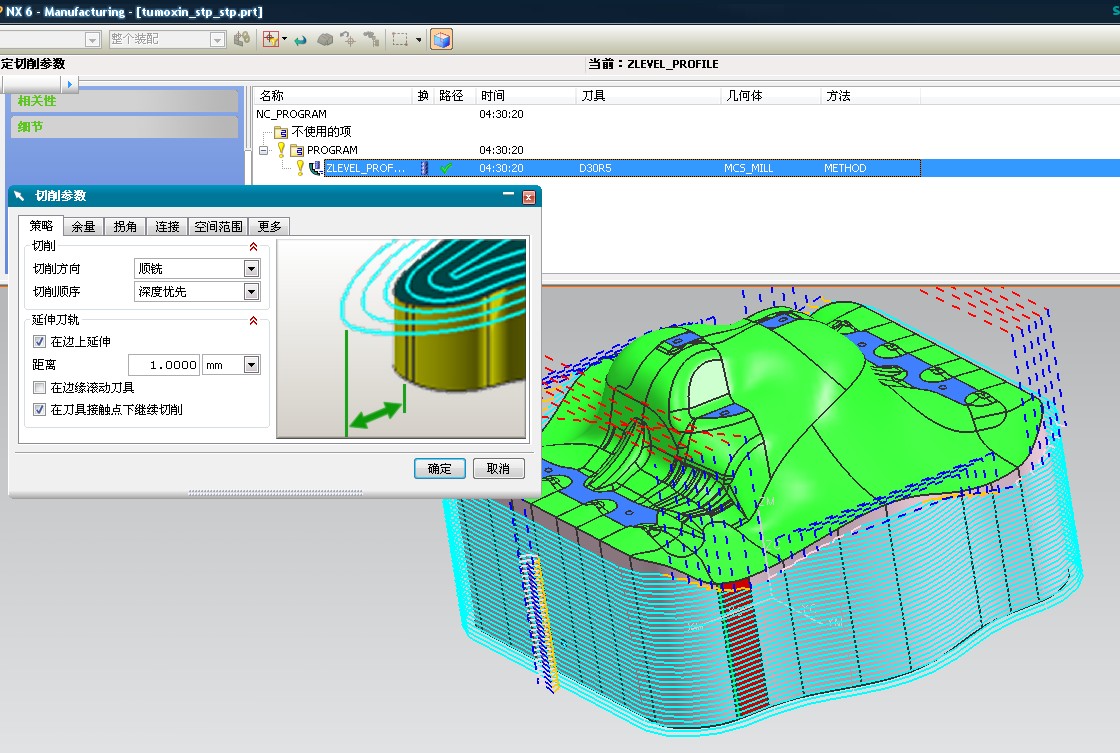Collapse the 延伸刀轨 section with chevron

253,321
